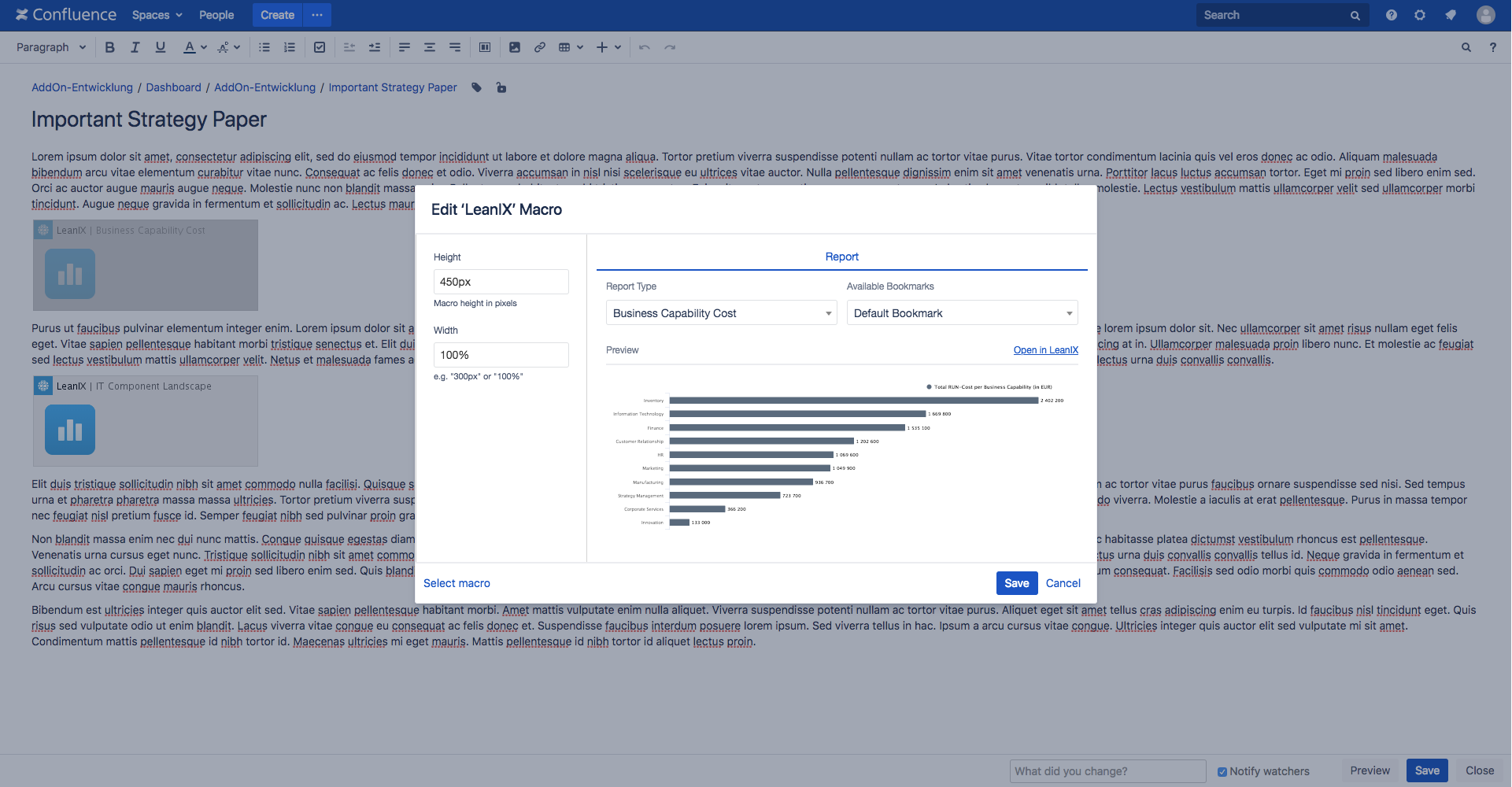Screen dimensions: 1512x787
Task: Insert a link
Action: coord(540,47)
